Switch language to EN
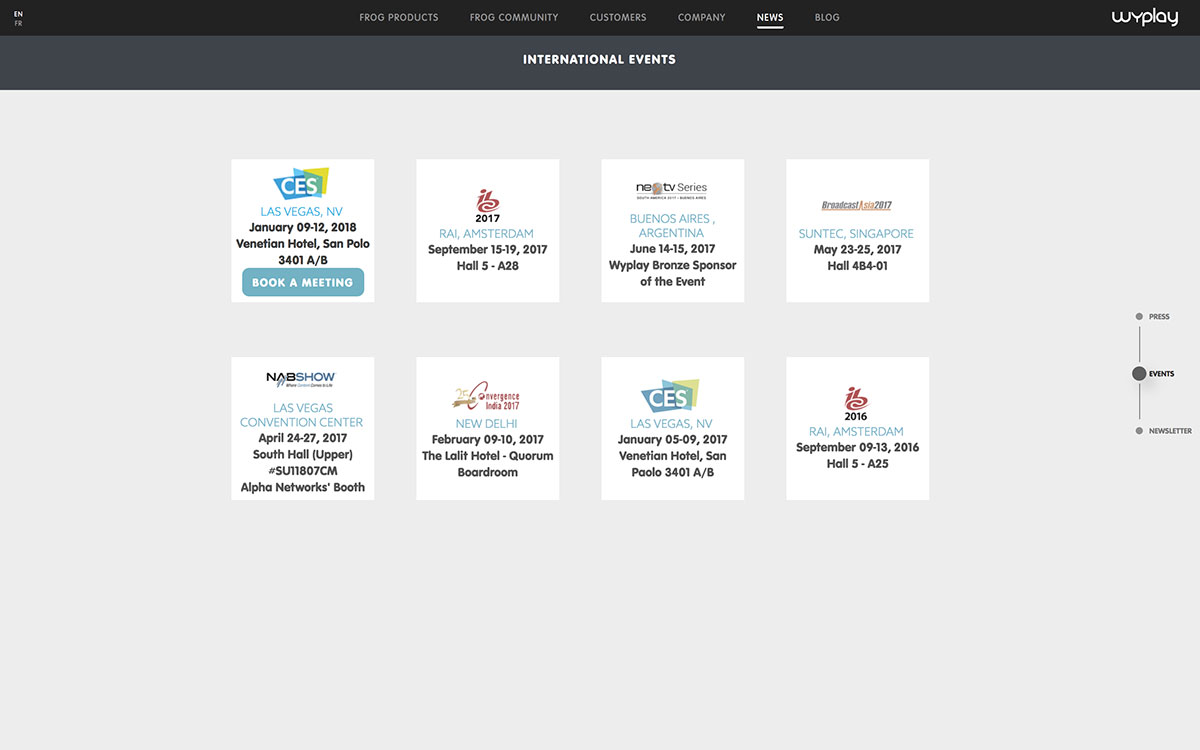This screenshot has width=1200, height=750. pyautogui.click(x=17, y=13)
